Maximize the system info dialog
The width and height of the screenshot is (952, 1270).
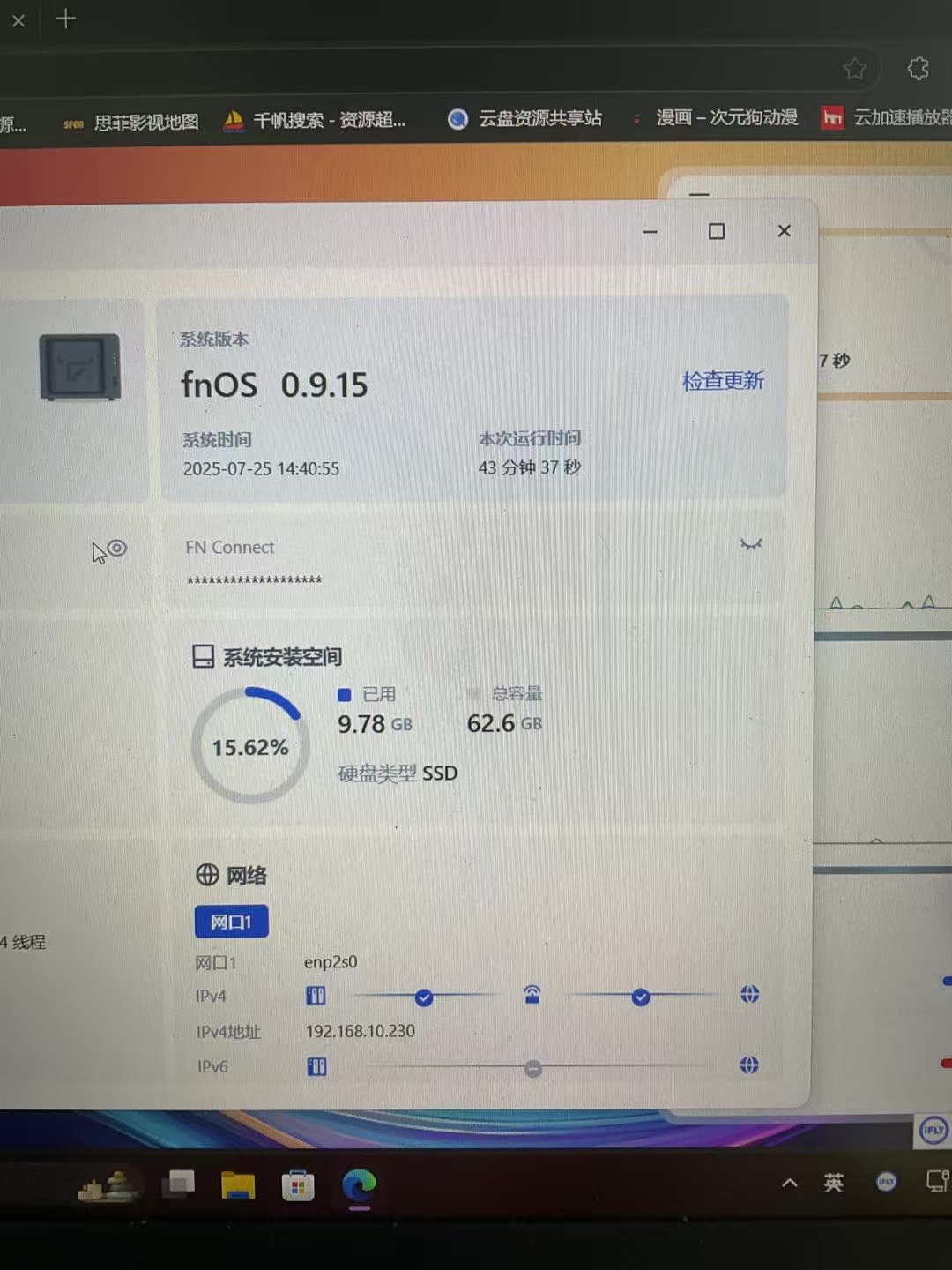[x=717, y=231]
